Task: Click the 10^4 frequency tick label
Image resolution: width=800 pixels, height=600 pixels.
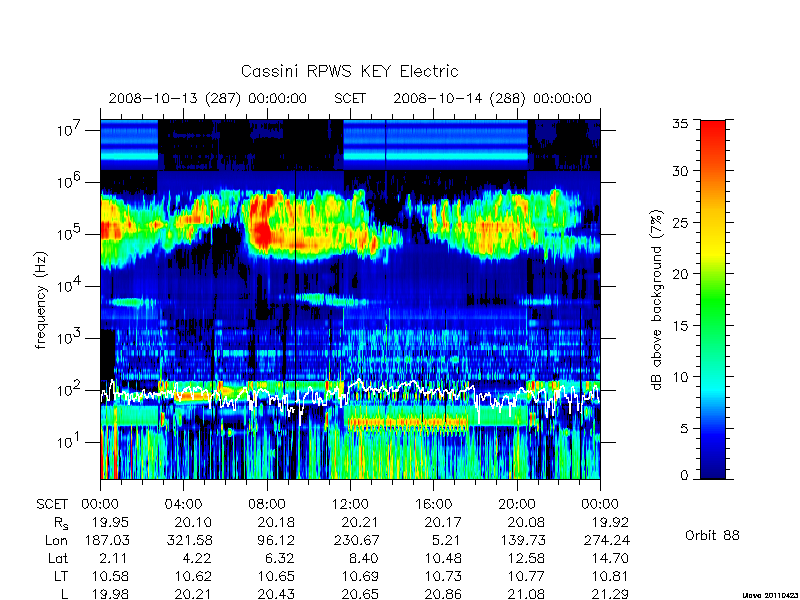Action: pyautogui.click(x=70, y=285)
